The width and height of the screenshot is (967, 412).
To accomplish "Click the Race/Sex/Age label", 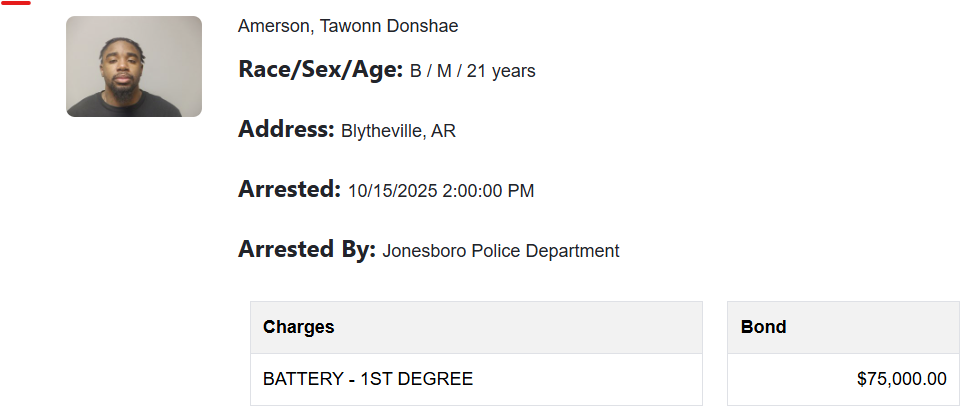I will coord(320,70).
